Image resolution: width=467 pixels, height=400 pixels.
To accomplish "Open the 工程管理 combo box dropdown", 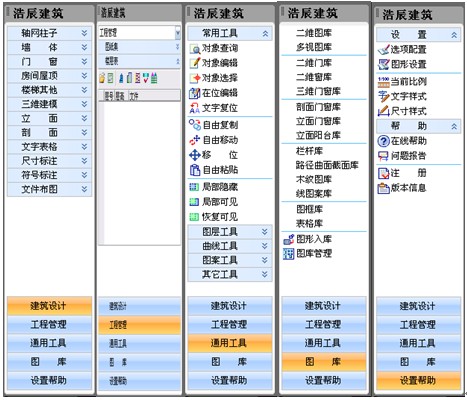I will (x=178, y=33).
